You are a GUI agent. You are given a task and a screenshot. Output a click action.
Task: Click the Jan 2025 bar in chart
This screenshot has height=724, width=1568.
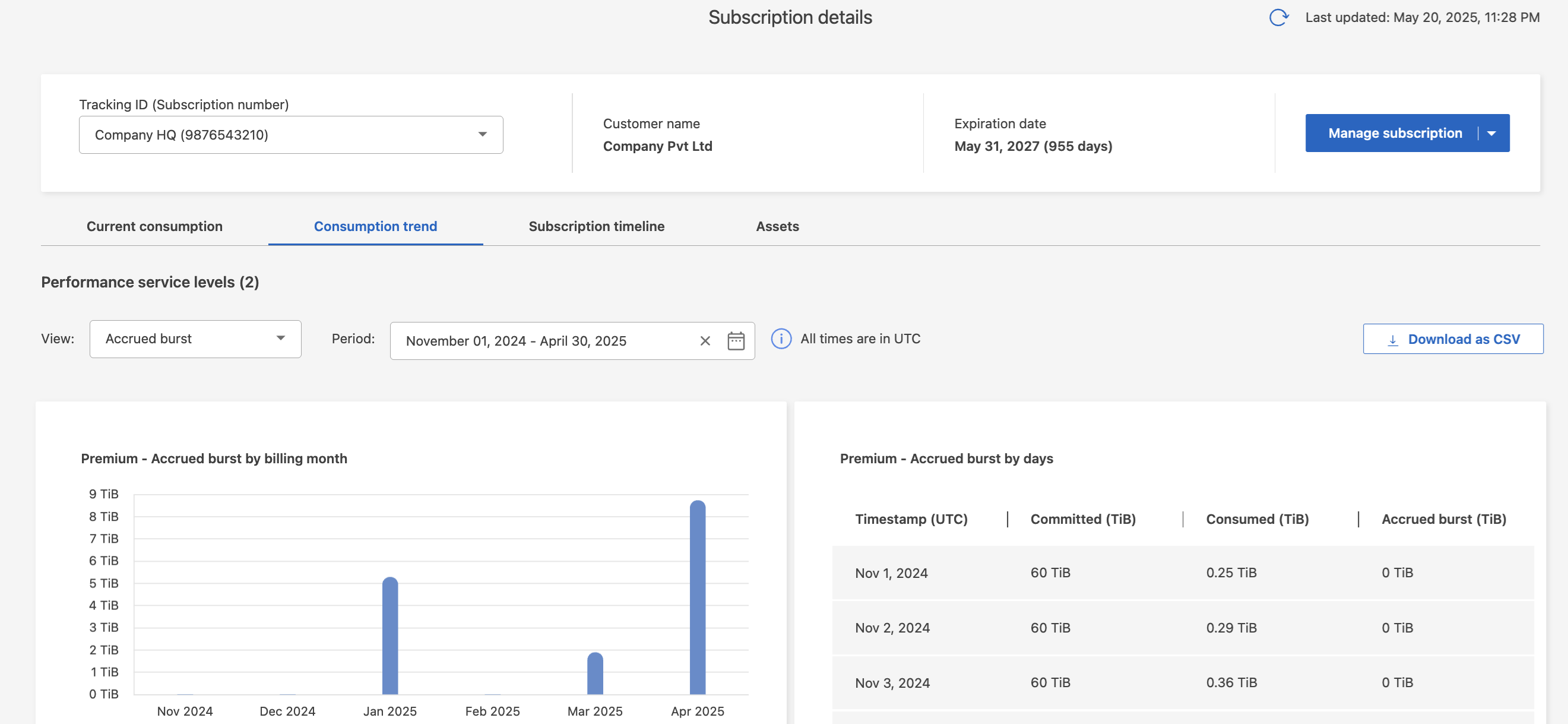click(x=389, y=636)
